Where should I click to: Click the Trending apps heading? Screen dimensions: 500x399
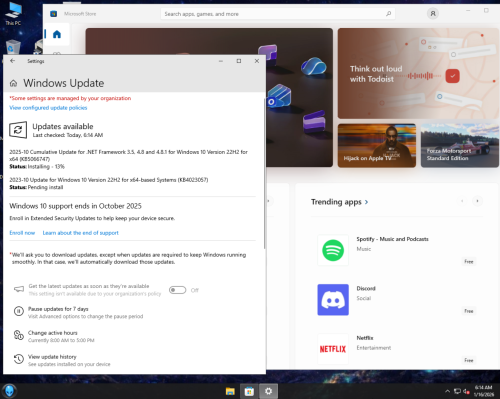coord(336,202)
